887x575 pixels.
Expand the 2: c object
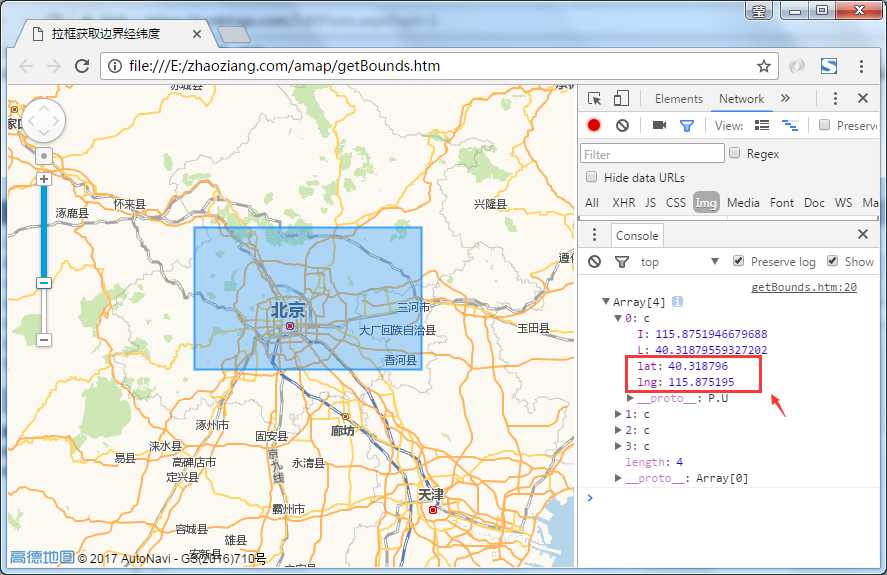[618, 430]
